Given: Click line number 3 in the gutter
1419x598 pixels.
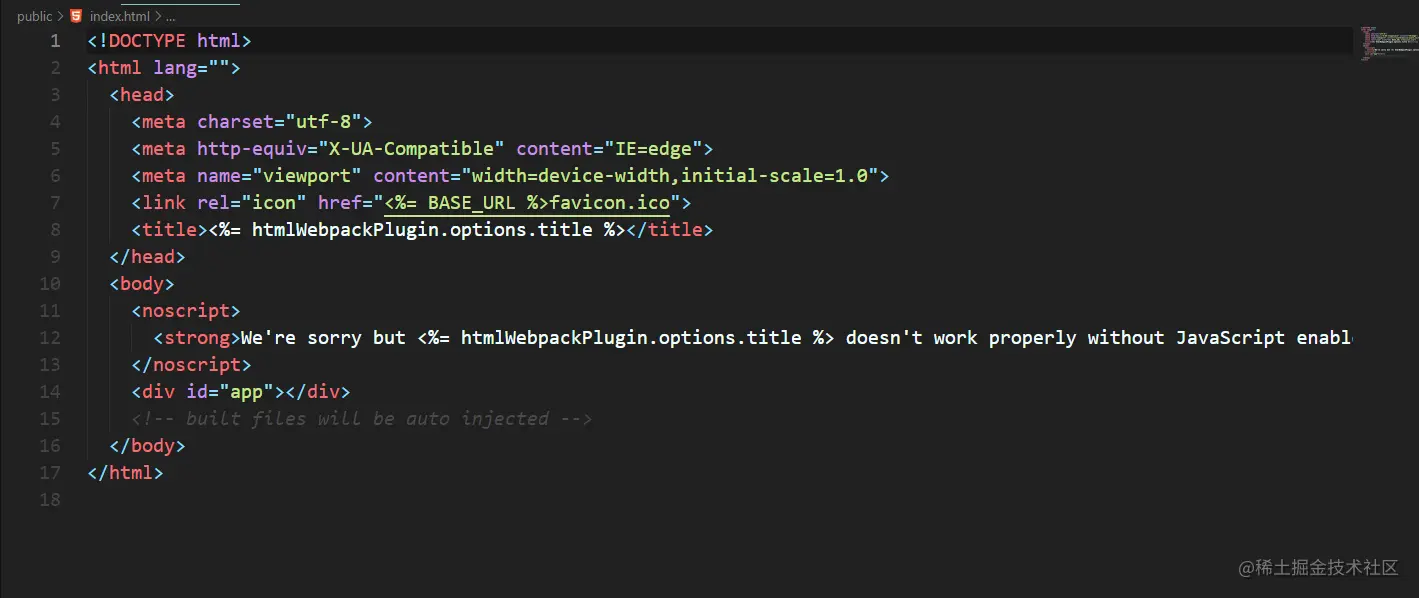Looking at the screenshot, I should (55, 95).
